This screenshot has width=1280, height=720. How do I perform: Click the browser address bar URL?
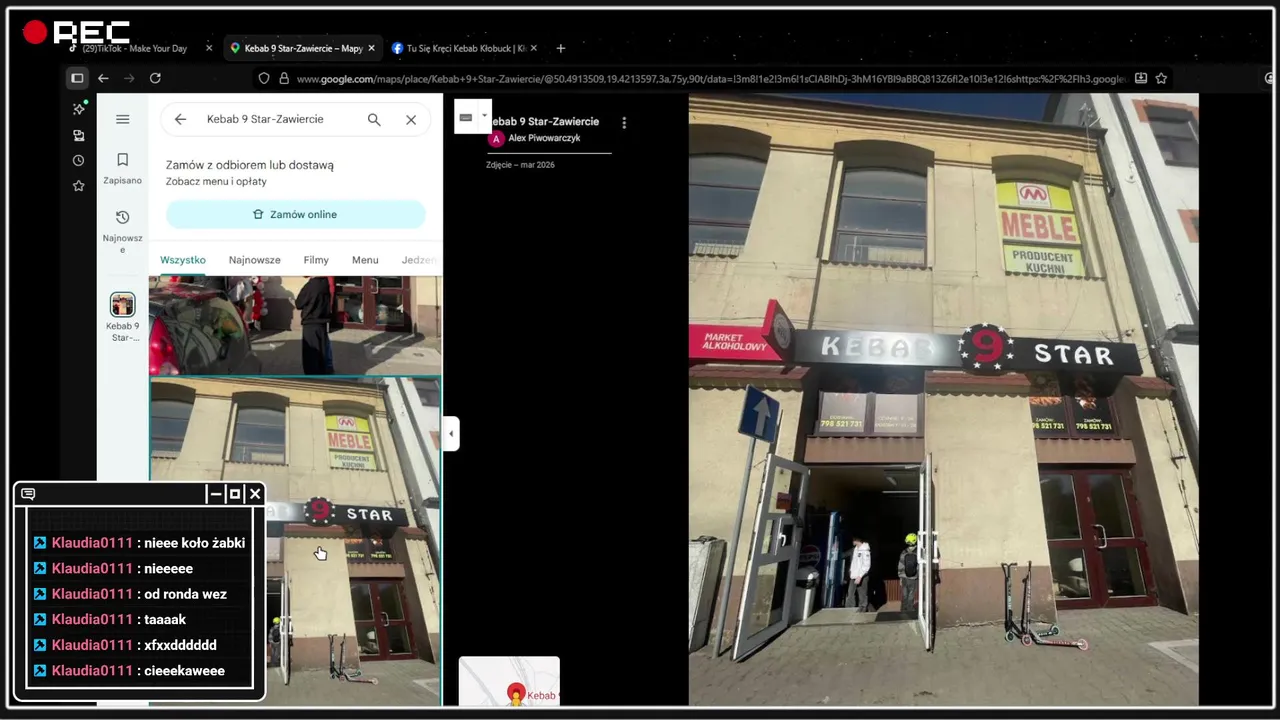pyautogui.click(x=710, y=78)
